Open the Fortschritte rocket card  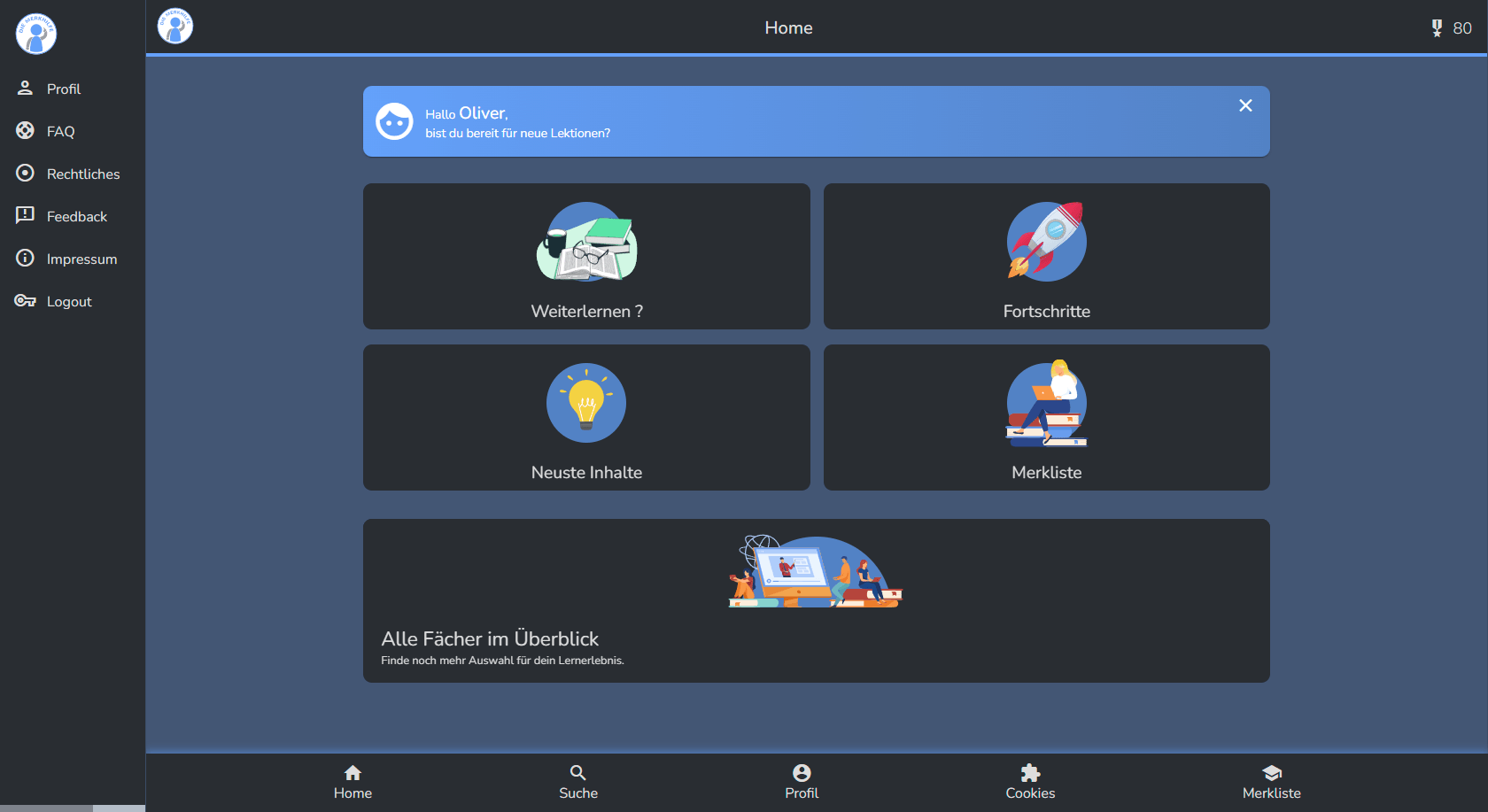[1046, 257]
